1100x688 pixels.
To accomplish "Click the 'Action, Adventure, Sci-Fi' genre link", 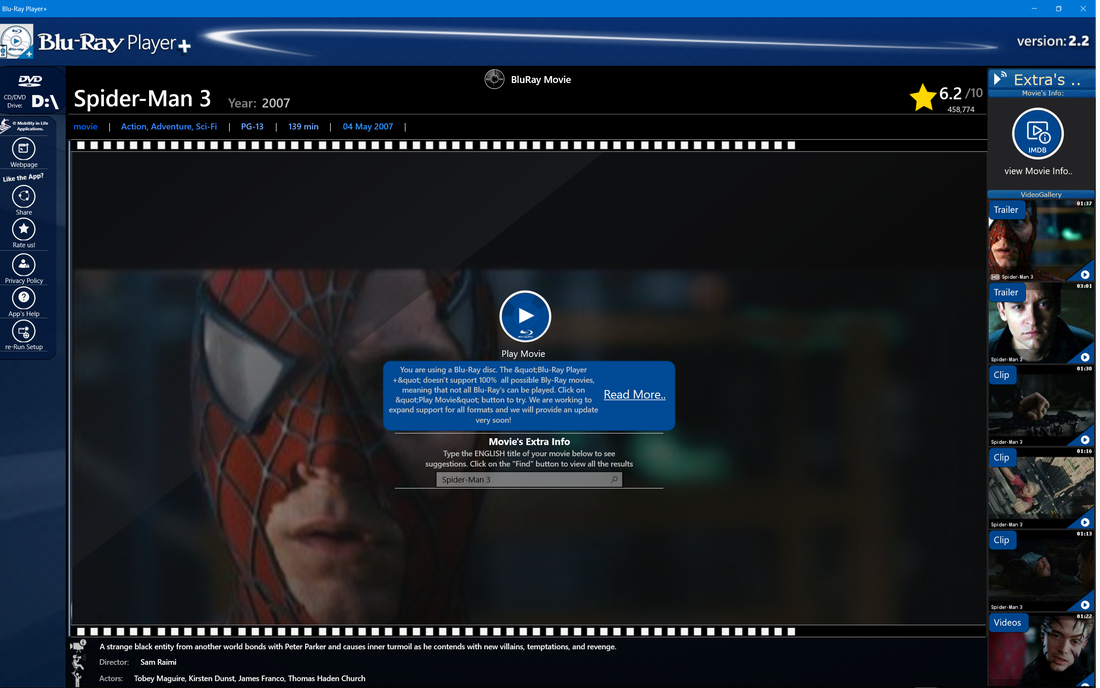I will click(169, 127).
